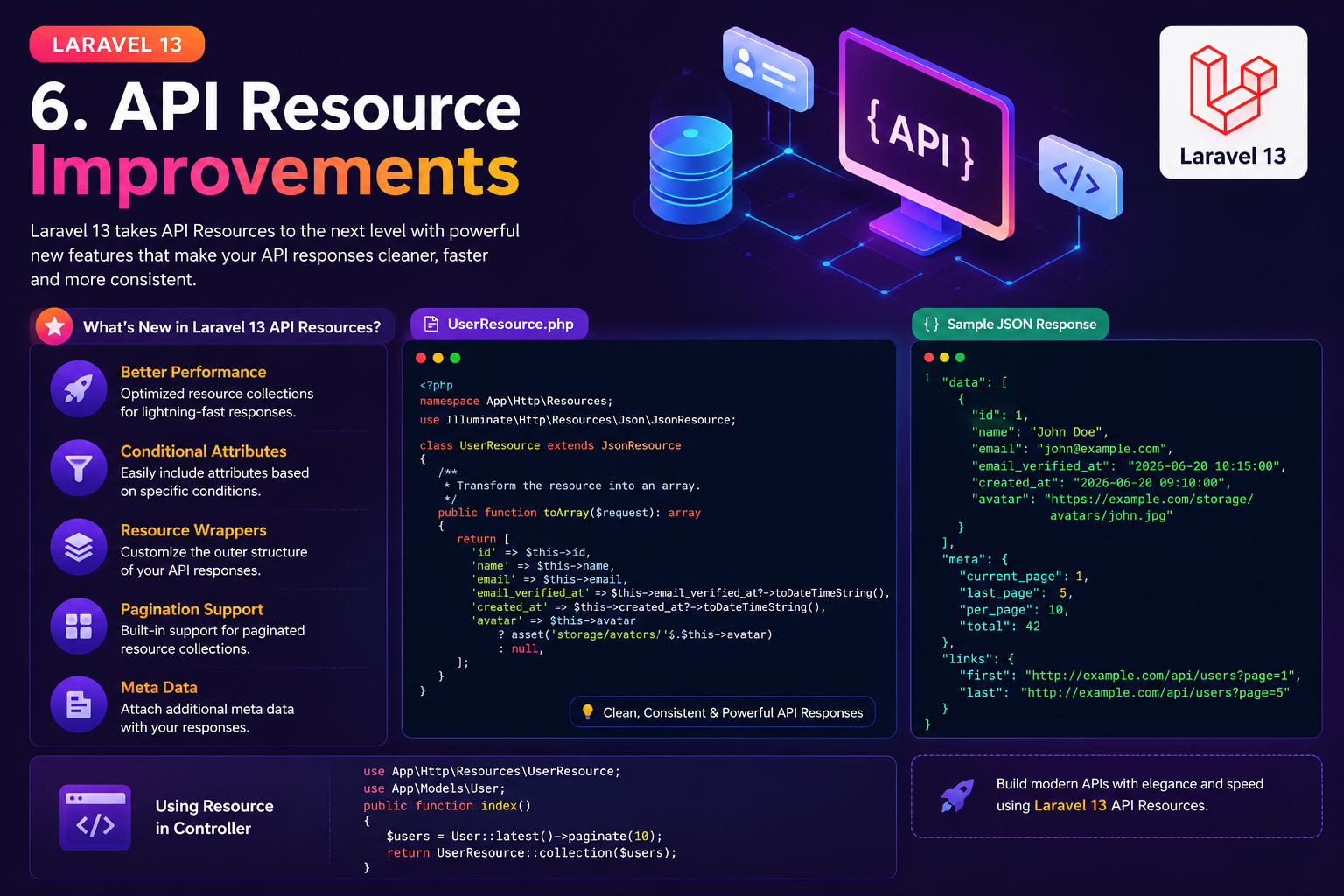Click class UserResource extends JsonResource line
This screenshot has width=1344, height=896.
click(x=550, y=445)
